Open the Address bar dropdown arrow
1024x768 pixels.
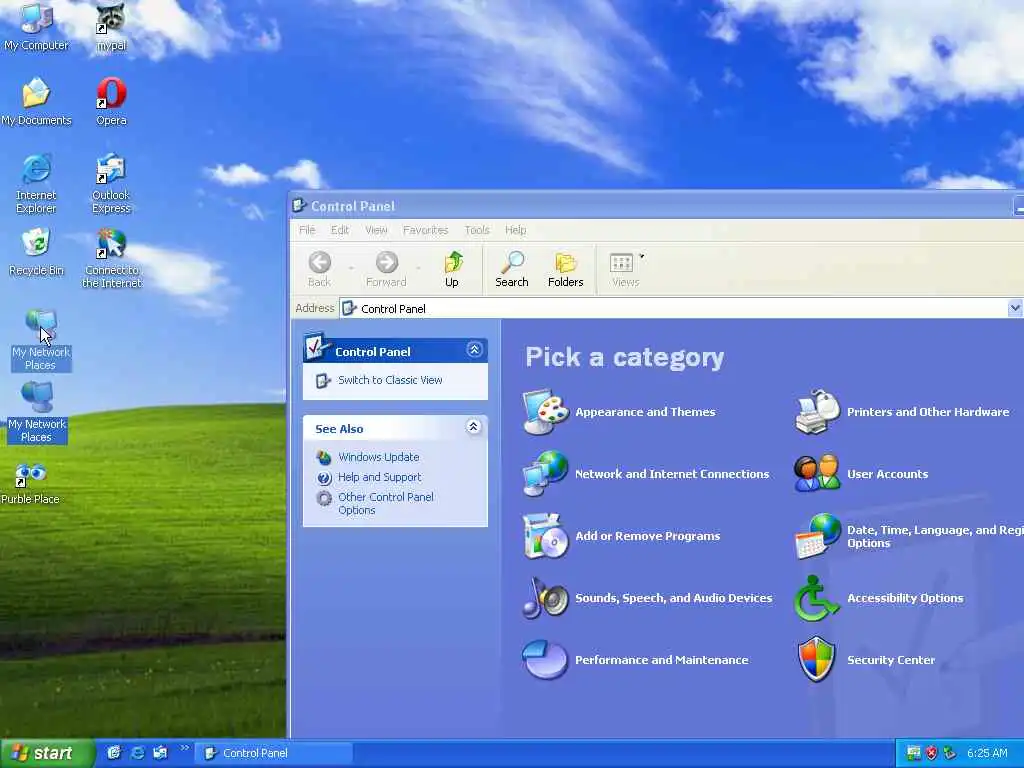tap(1015, 308)
